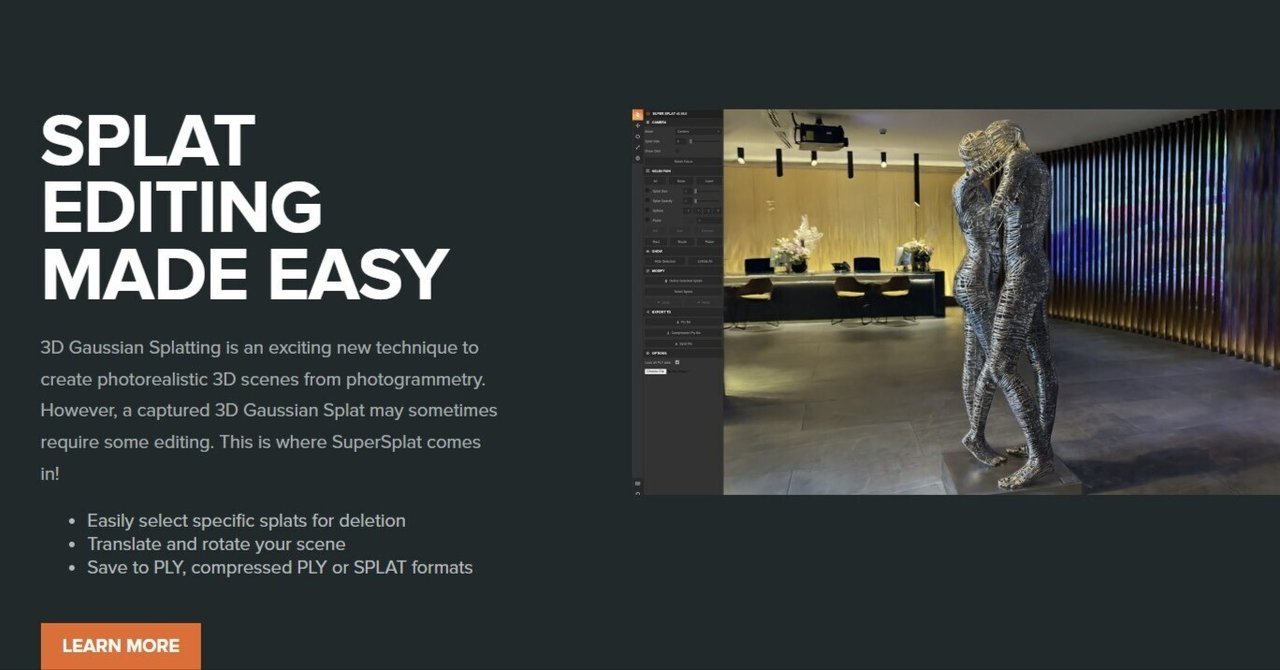
Task: Select the Rotate tool in the left toolbar
Action: (x=638, y=136)
